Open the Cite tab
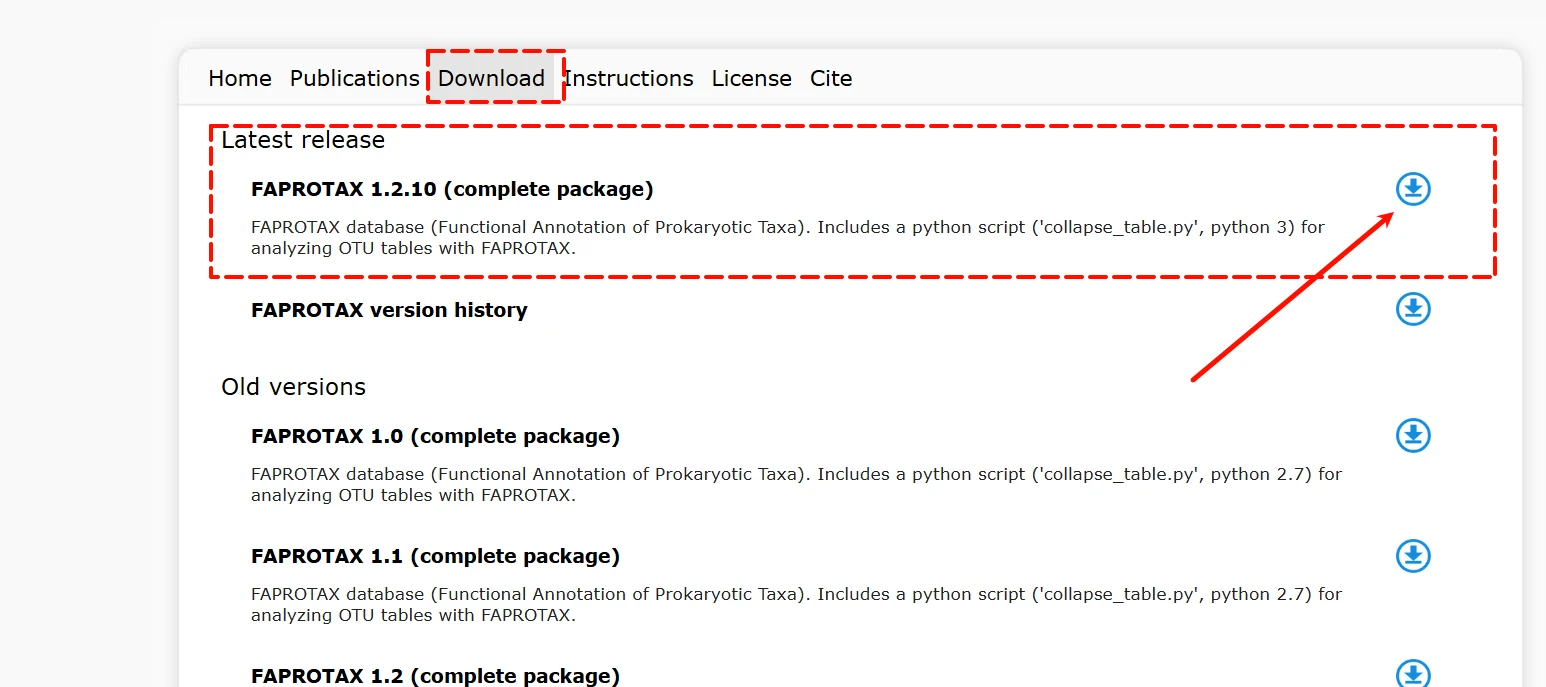1546x687 pixels. pos(831,78)
